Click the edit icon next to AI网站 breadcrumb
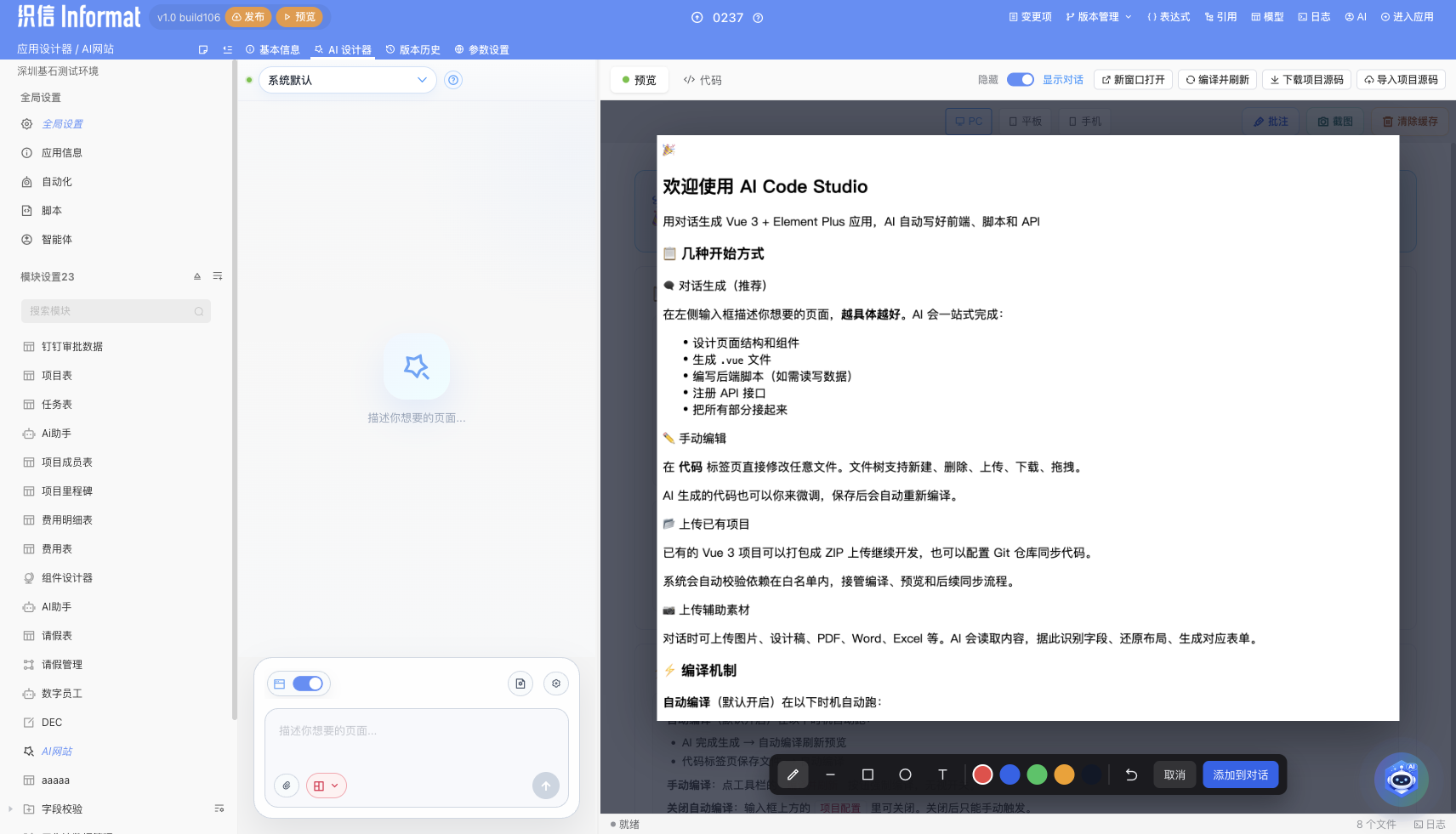 click(x=203, y=49)
